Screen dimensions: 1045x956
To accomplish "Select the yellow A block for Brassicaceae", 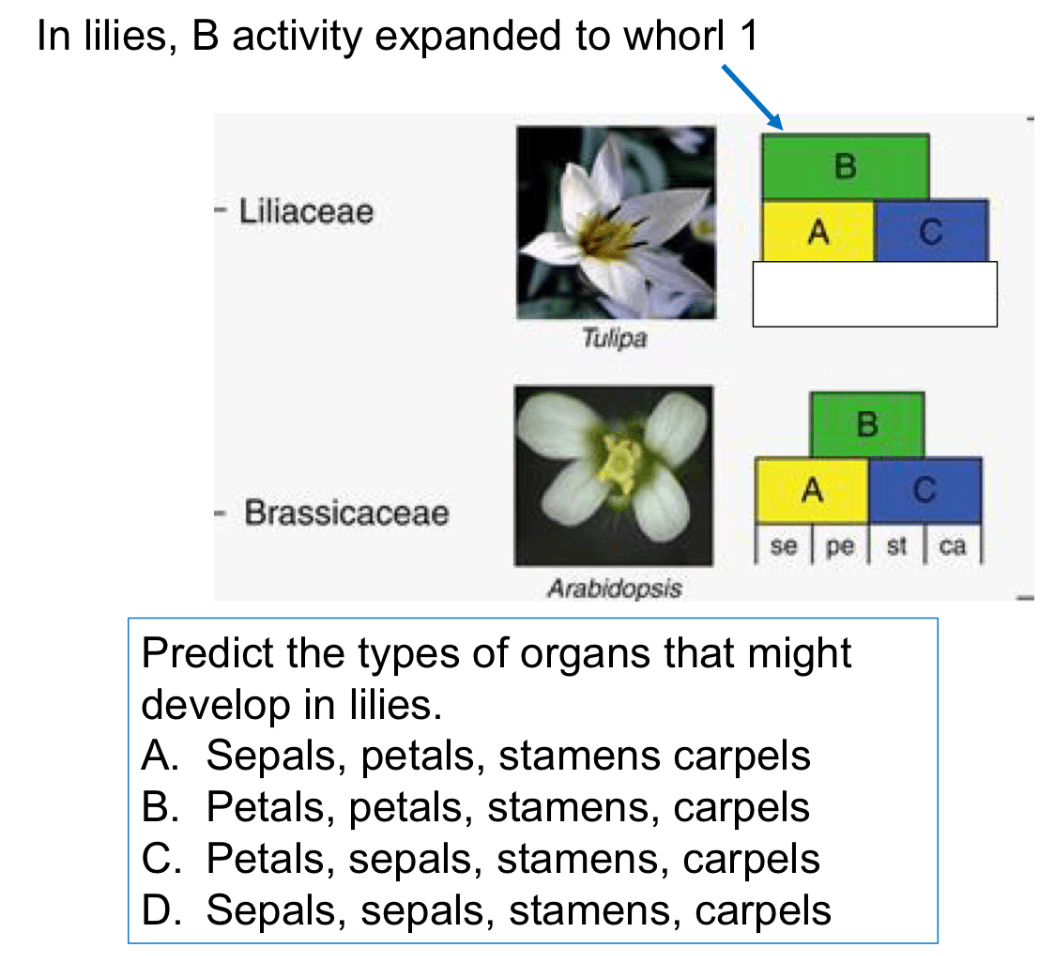I will [812, 490].
